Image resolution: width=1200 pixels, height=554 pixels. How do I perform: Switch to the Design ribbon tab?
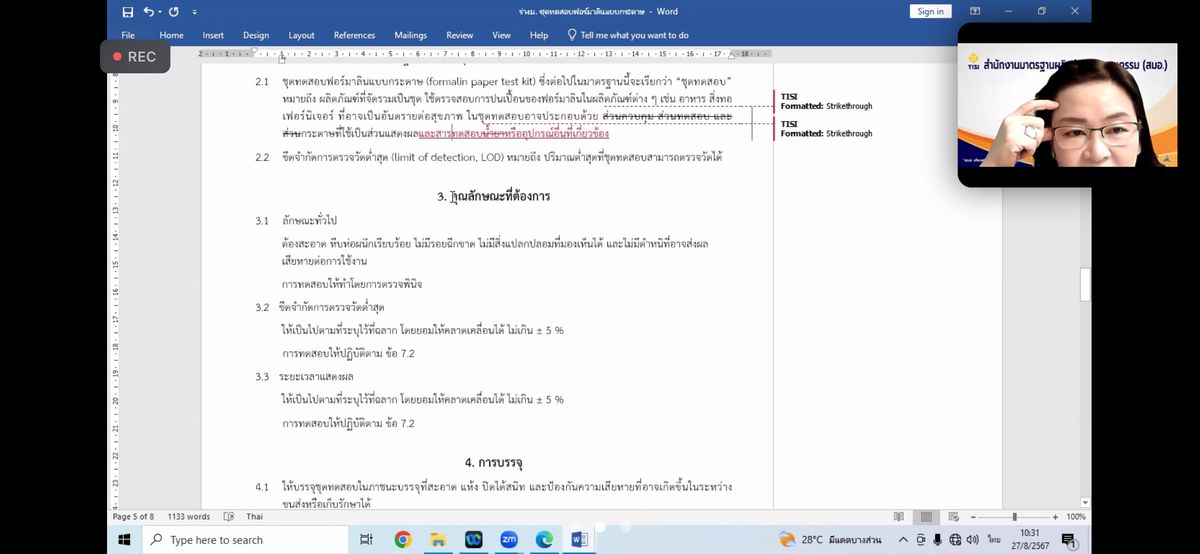coord(256,35)
